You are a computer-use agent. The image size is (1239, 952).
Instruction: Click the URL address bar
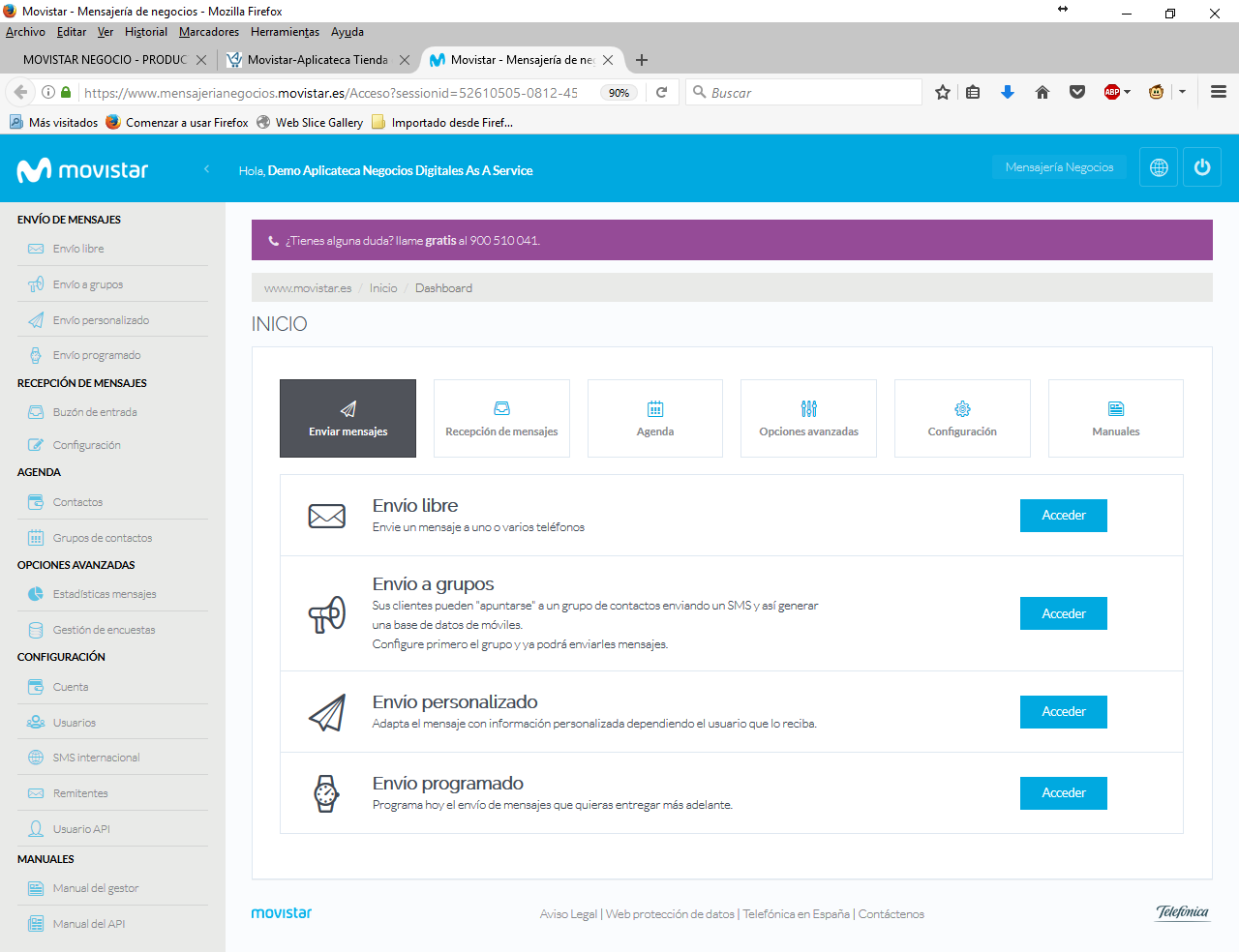tap(330, 93)
